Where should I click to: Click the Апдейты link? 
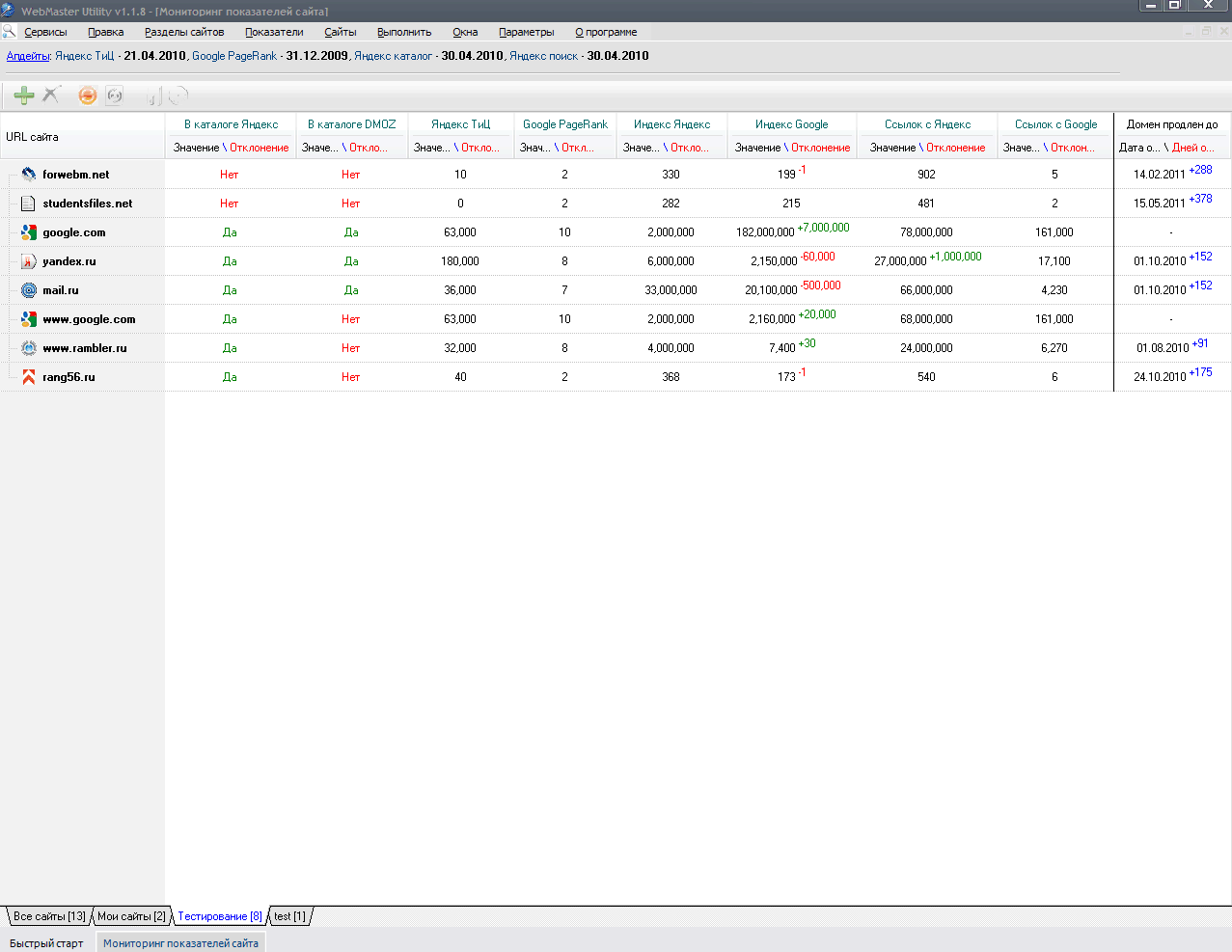pyautogui.click(x=28, y=56)
